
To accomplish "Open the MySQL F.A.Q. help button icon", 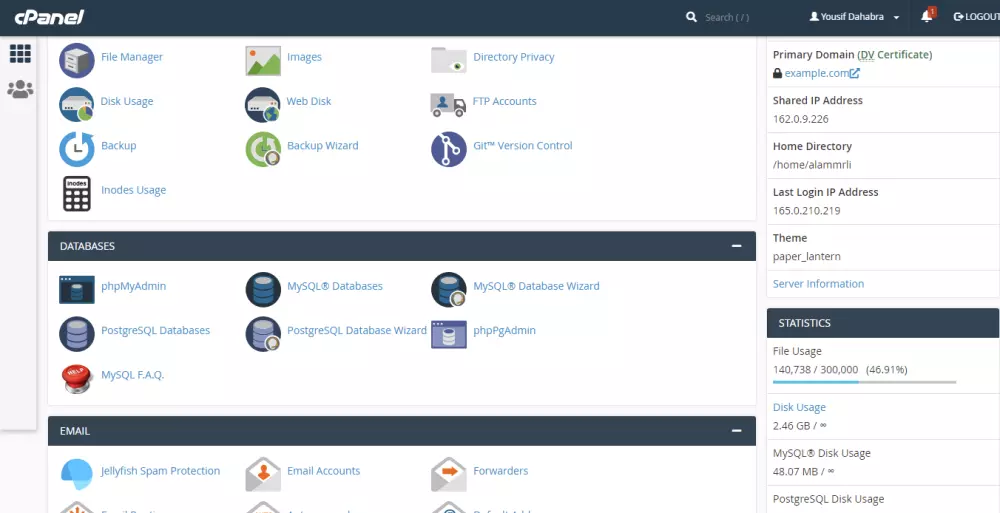I will click(x=77, y=378).
